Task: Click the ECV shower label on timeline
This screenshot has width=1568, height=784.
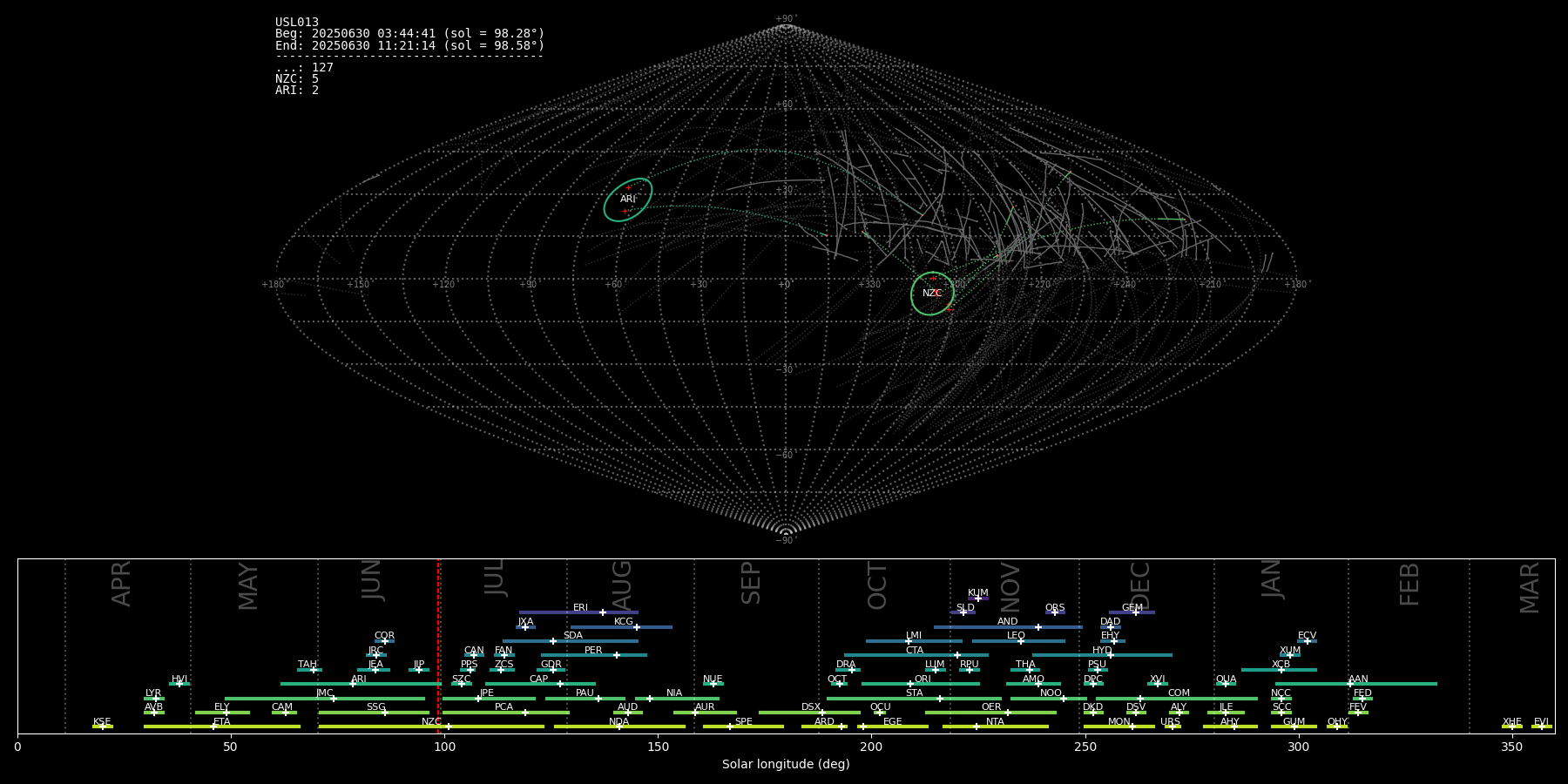Action: click(1307, 636)
